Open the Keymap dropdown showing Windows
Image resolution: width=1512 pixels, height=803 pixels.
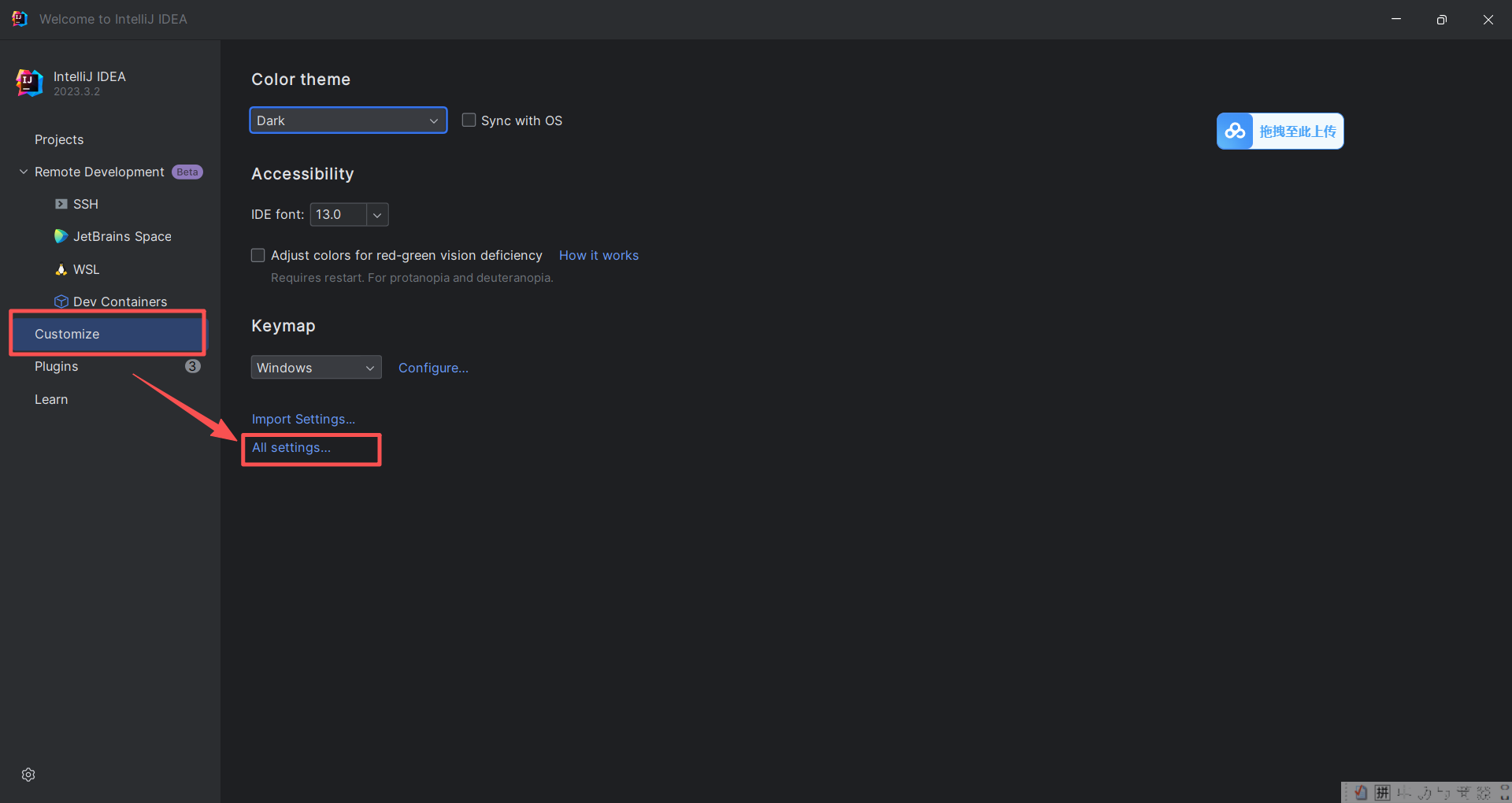[316, 368]
